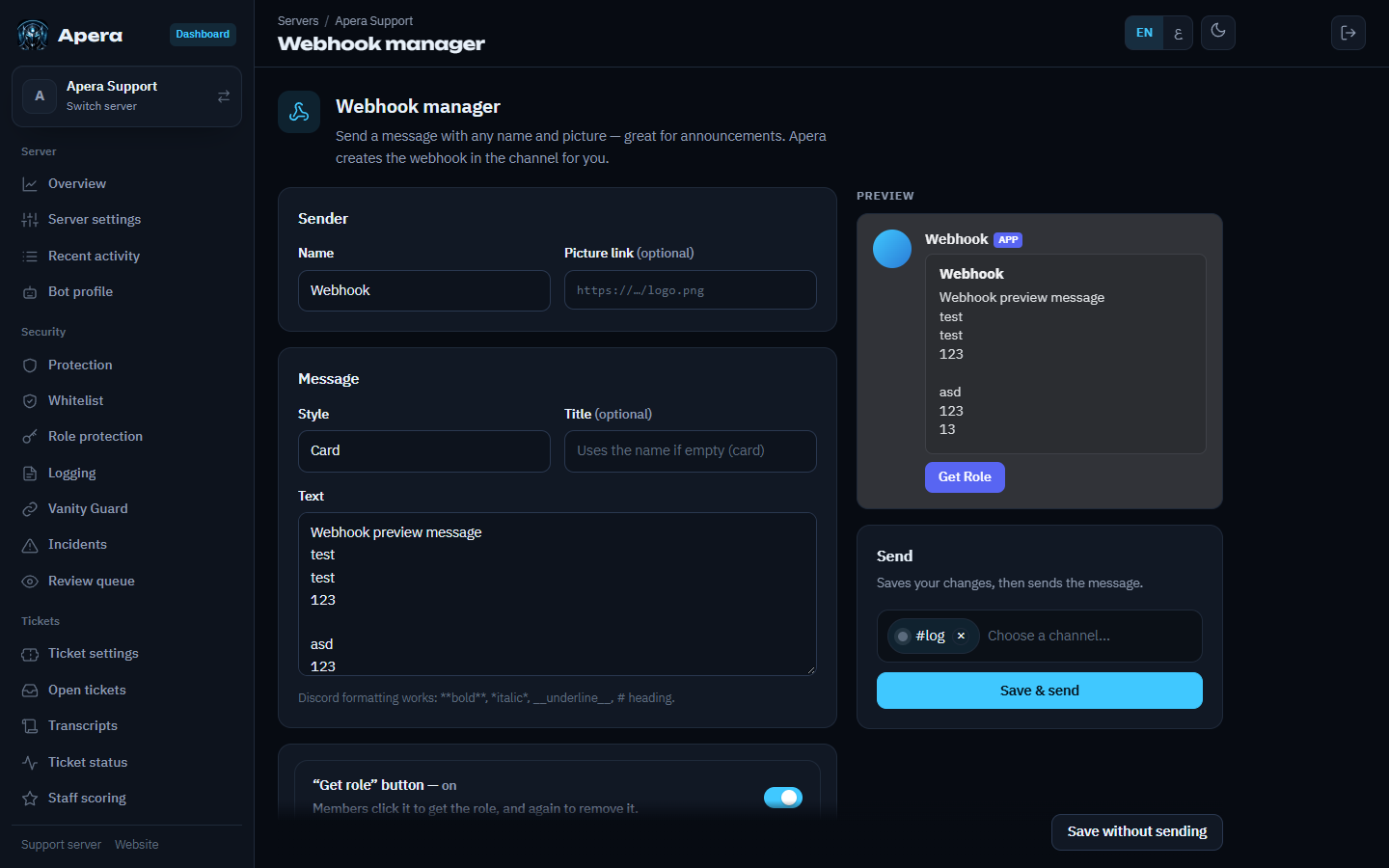This screenshot has height=868, width=1389.
Task: Toggle dark mode moon icon
Action: [x=1218, y=32]
